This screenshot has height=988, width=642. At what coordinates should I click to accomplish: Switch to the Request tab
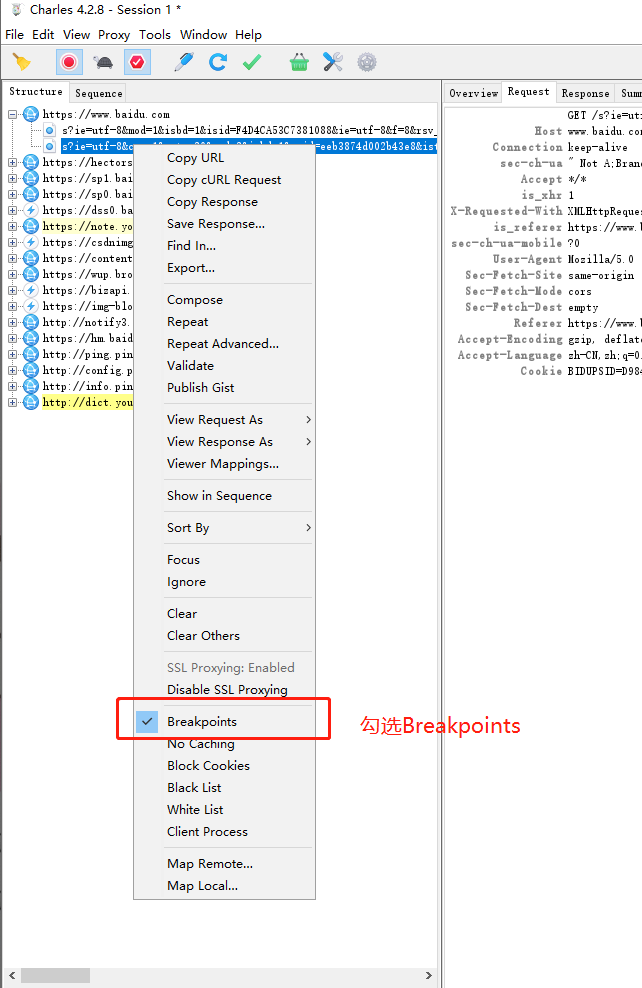[529, 91]
